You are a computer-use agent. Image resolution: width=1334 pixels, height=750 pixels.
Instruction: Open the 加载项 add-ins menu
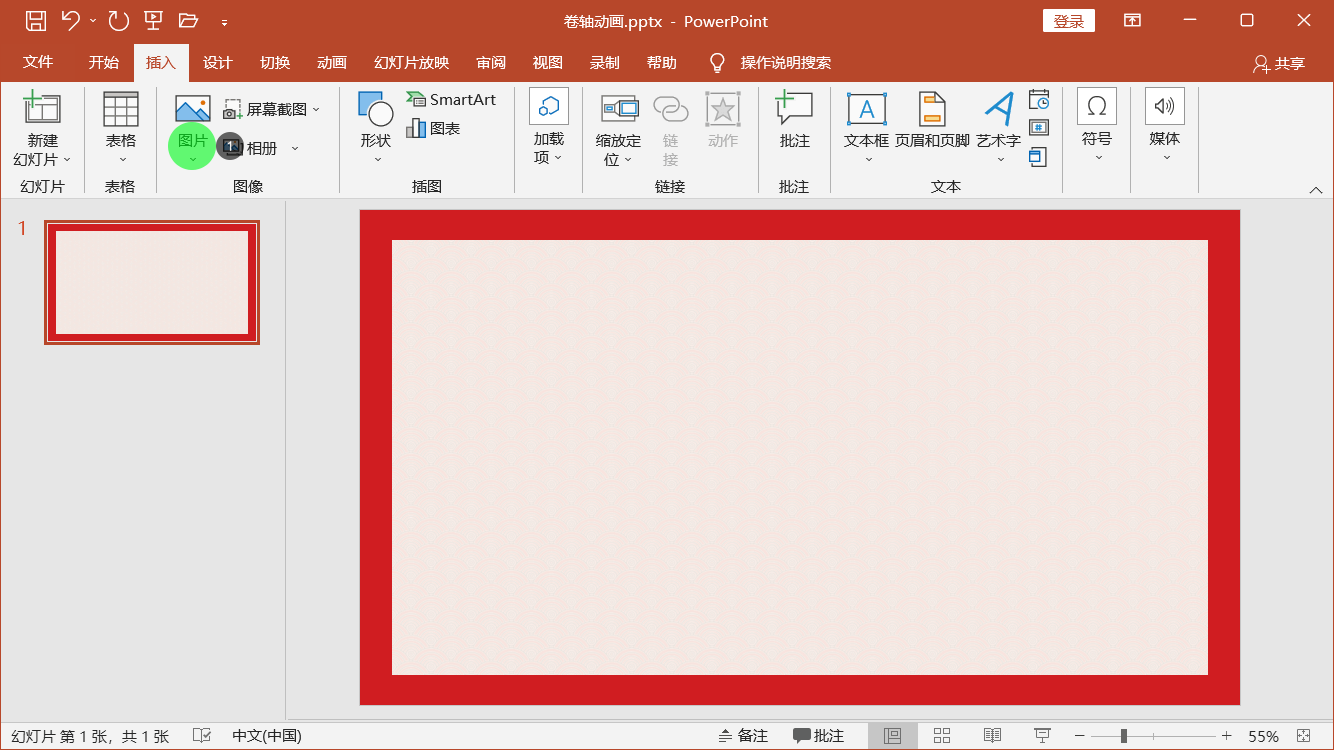[x=548, y=128]
